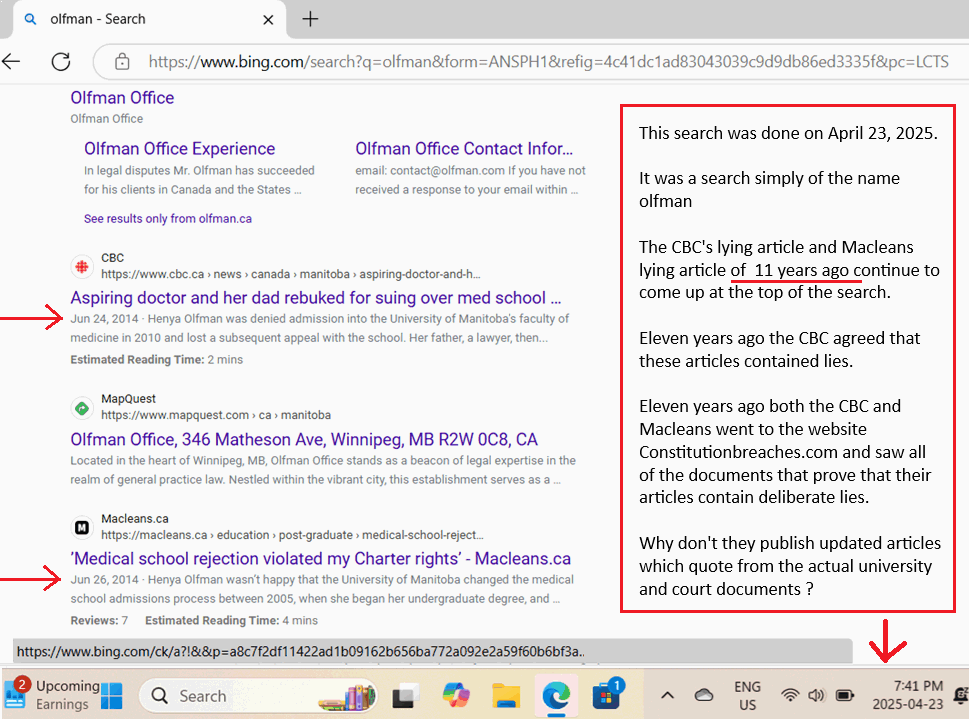Open site info lock icon
The width and height of the screenshot is (969, 719).
click(122, 62)
